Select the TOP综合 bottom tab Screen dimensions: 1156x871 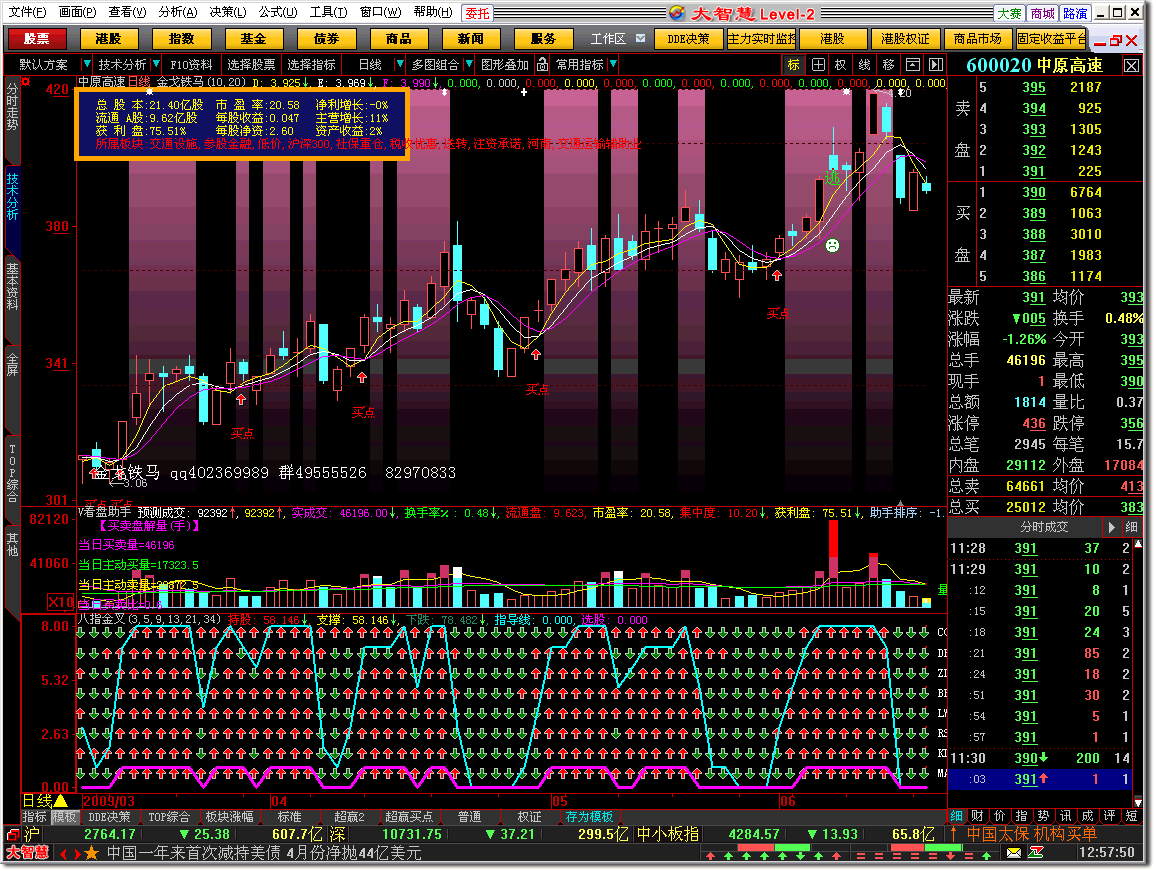[169, 817]
